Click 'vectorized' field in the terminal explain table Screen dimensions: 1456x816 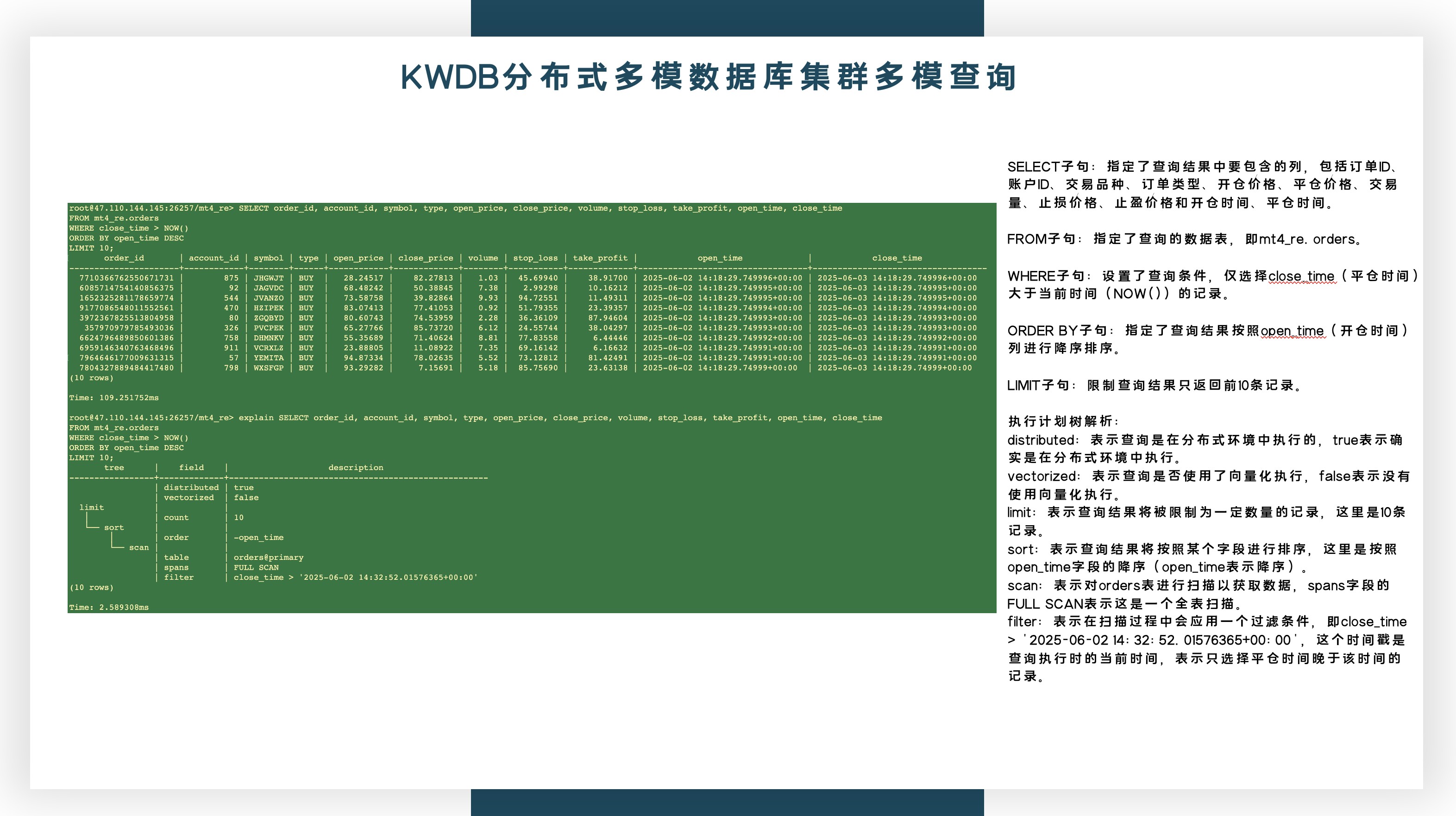point(189,498)
